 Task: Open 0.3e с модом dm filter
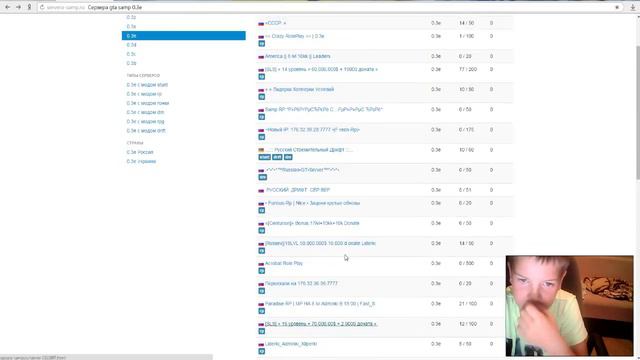click(145, 112)
